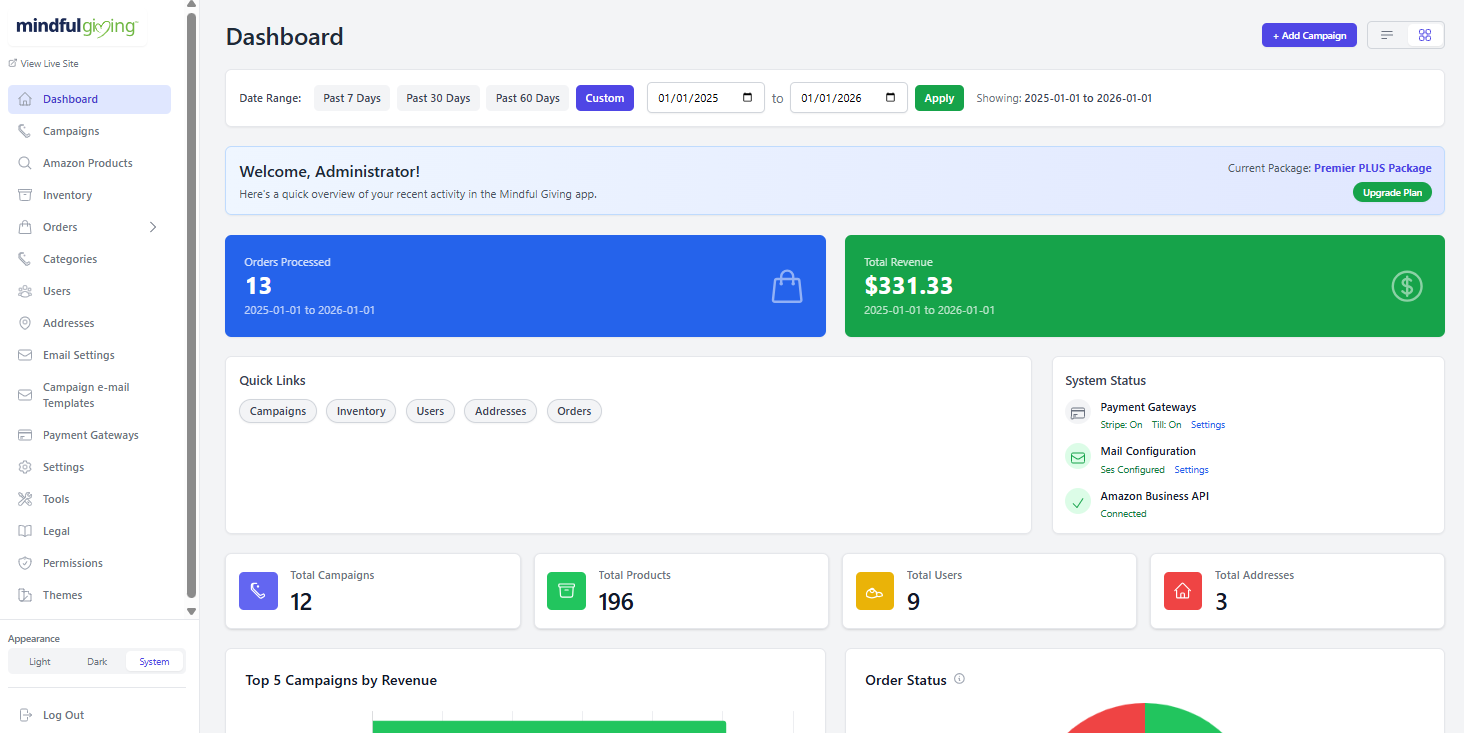Switch to grid view layout
The width and height of the screenshot is (1464, 733).
[1424, 34]
